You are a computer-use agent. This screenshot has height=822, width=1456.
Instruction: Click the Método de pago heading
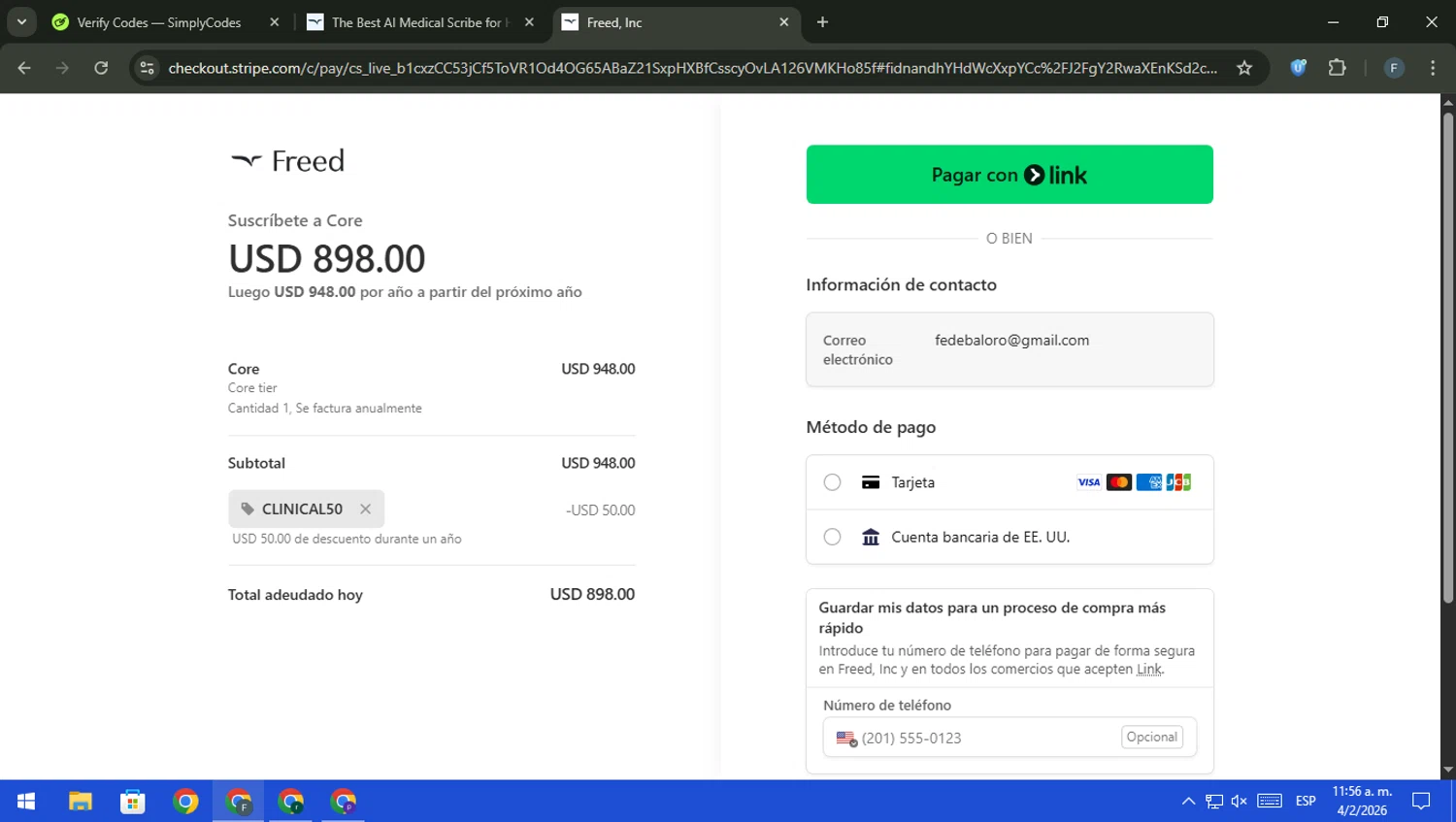click(871, 427)
